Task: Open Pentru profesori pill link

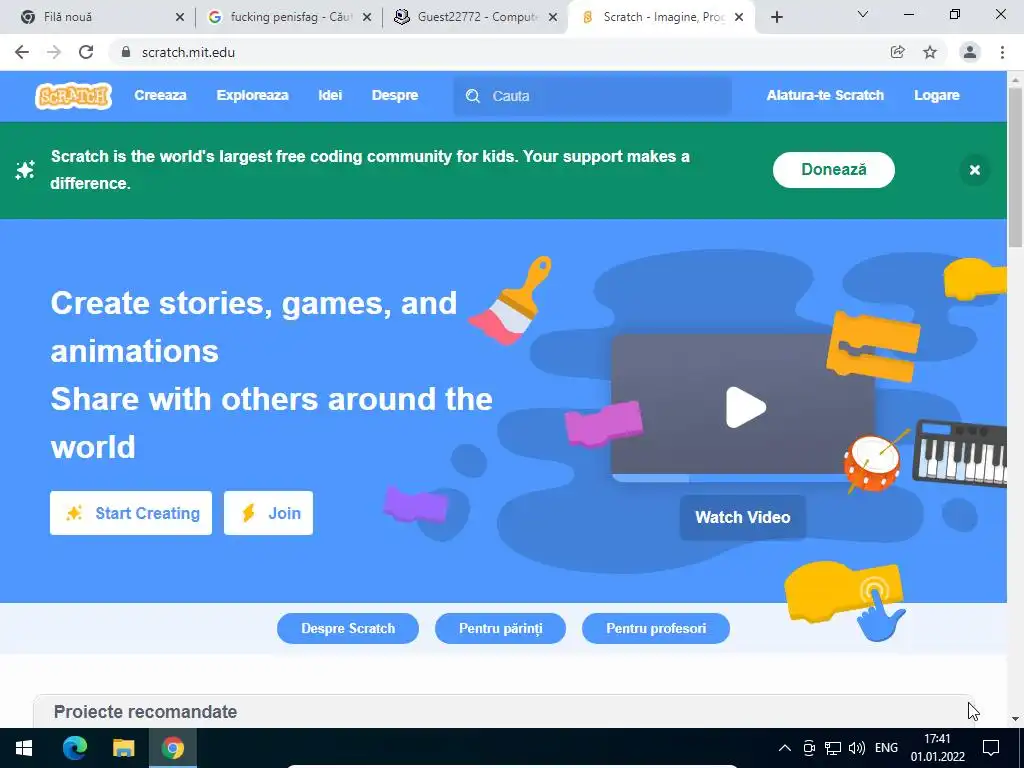Action: point(656,628)
